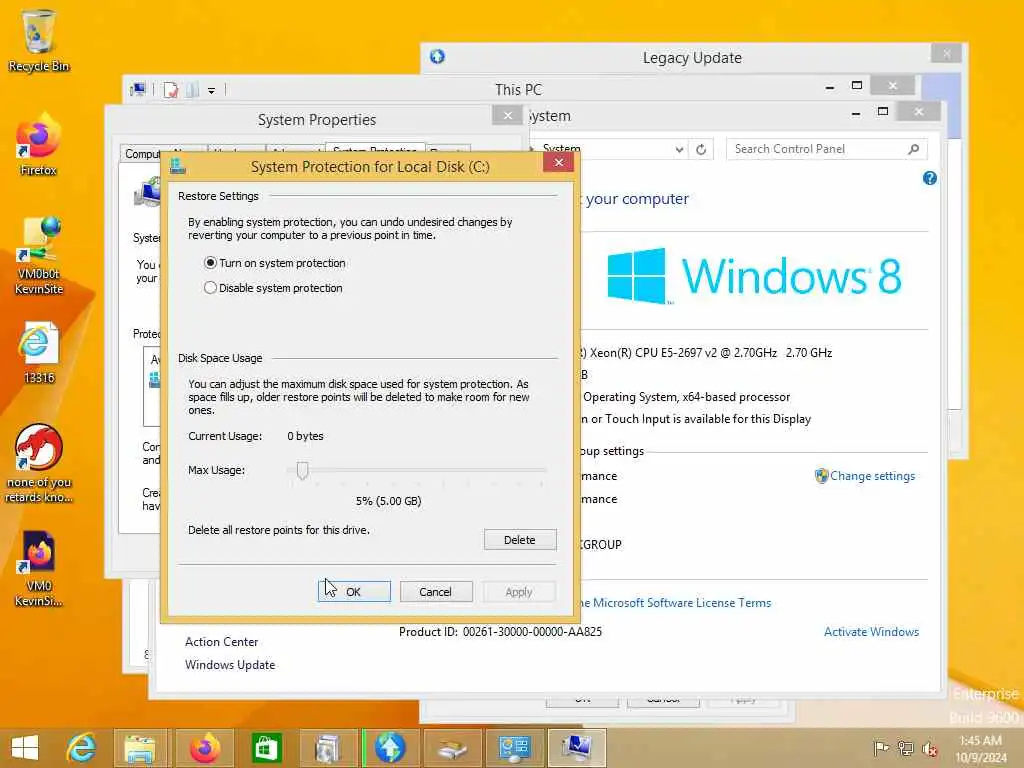The image size is (1024, 768).
Task: Select the 'none of you' desktop shortcut
Action: pyautogui.click(x=39, y=464)
